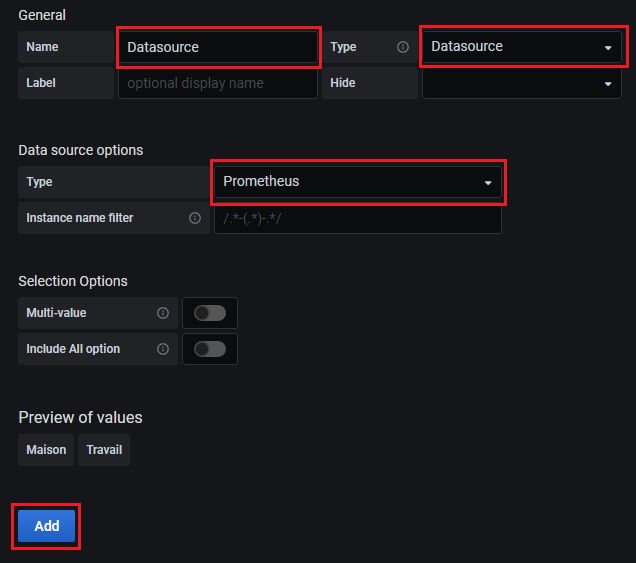The height and width of the screenshot is (563, 636).
Task: Click the Multi-value label
Action: click(57, 313)
